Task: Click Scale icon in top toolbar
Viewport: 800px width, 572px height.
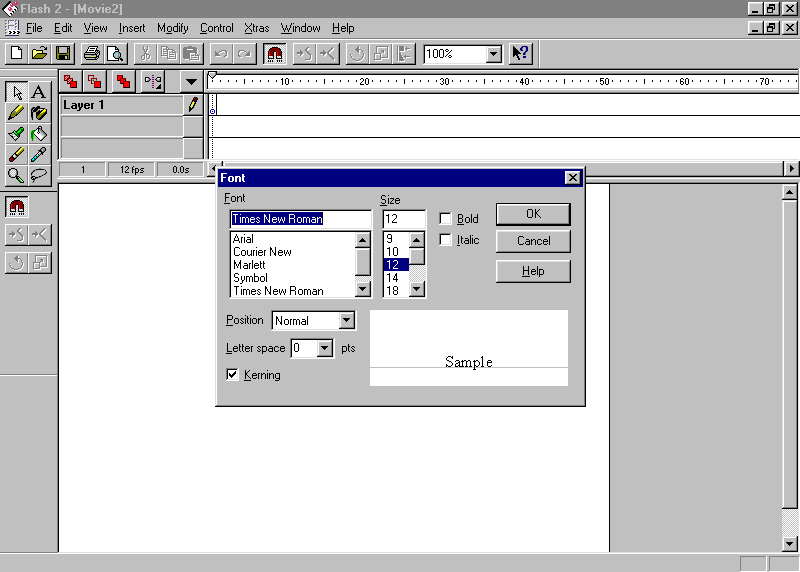Action: [x=381, y=54]
